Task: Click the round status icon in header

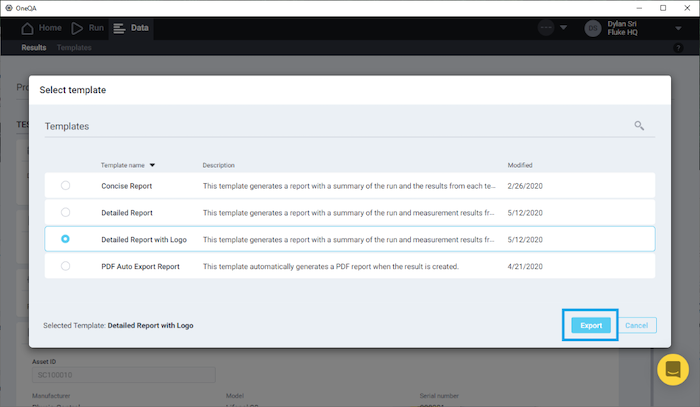Action: (x=547, y=28)
